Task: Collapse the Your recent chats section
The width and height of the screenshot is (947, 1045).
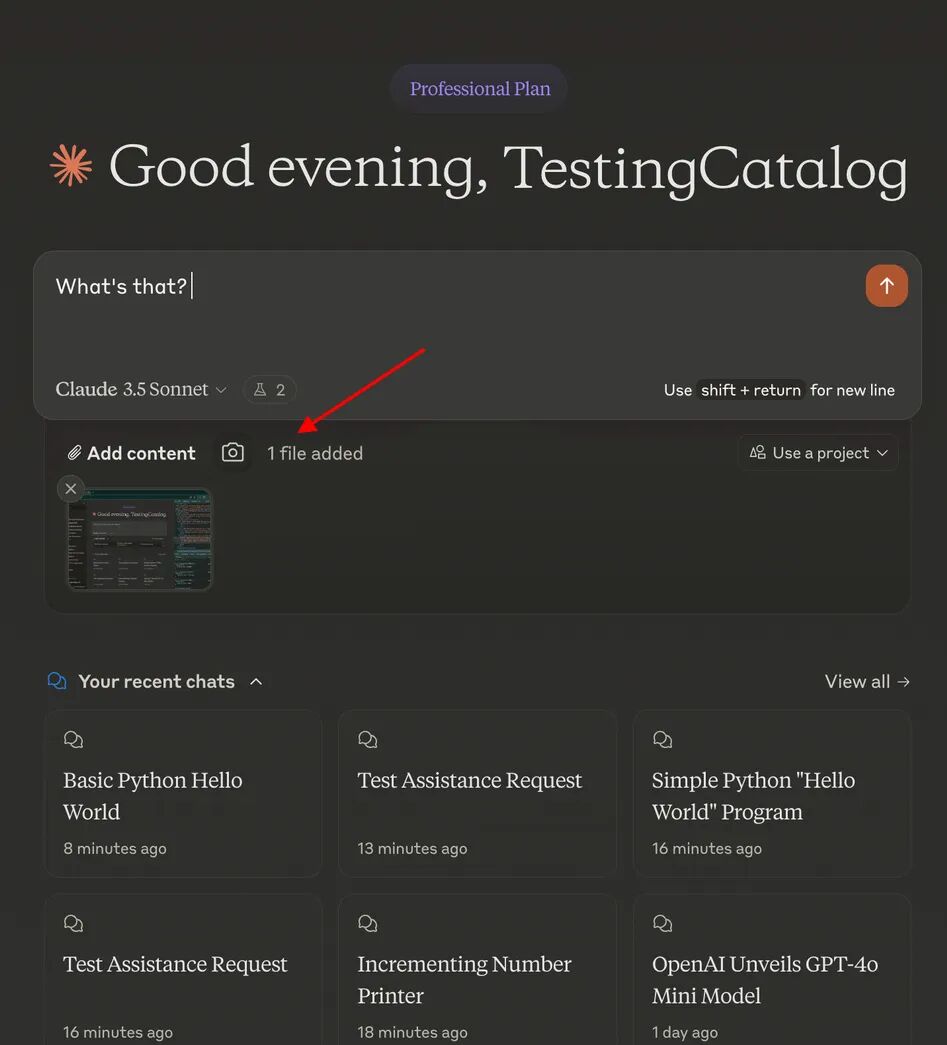Action: [256, 682]
